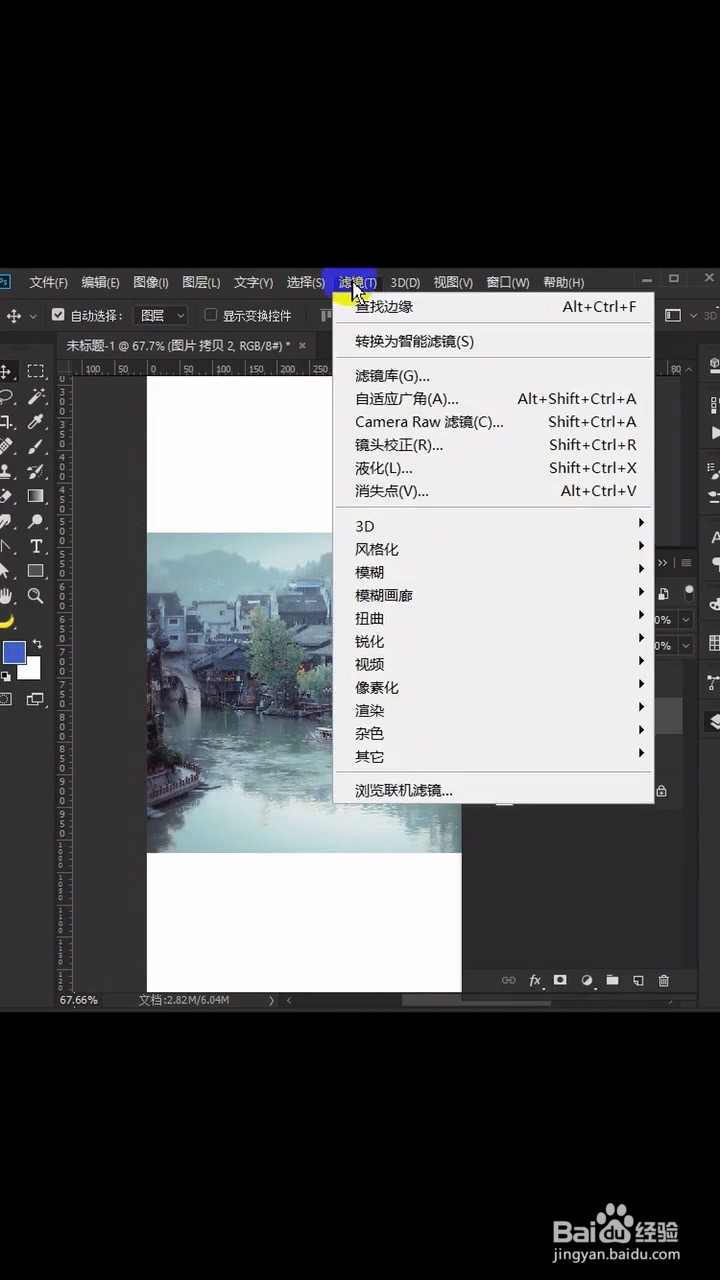The height and width of the screenshot is (1280, 720).
Task: Choose 消失点(V)... filter
Action: point(493,491)
